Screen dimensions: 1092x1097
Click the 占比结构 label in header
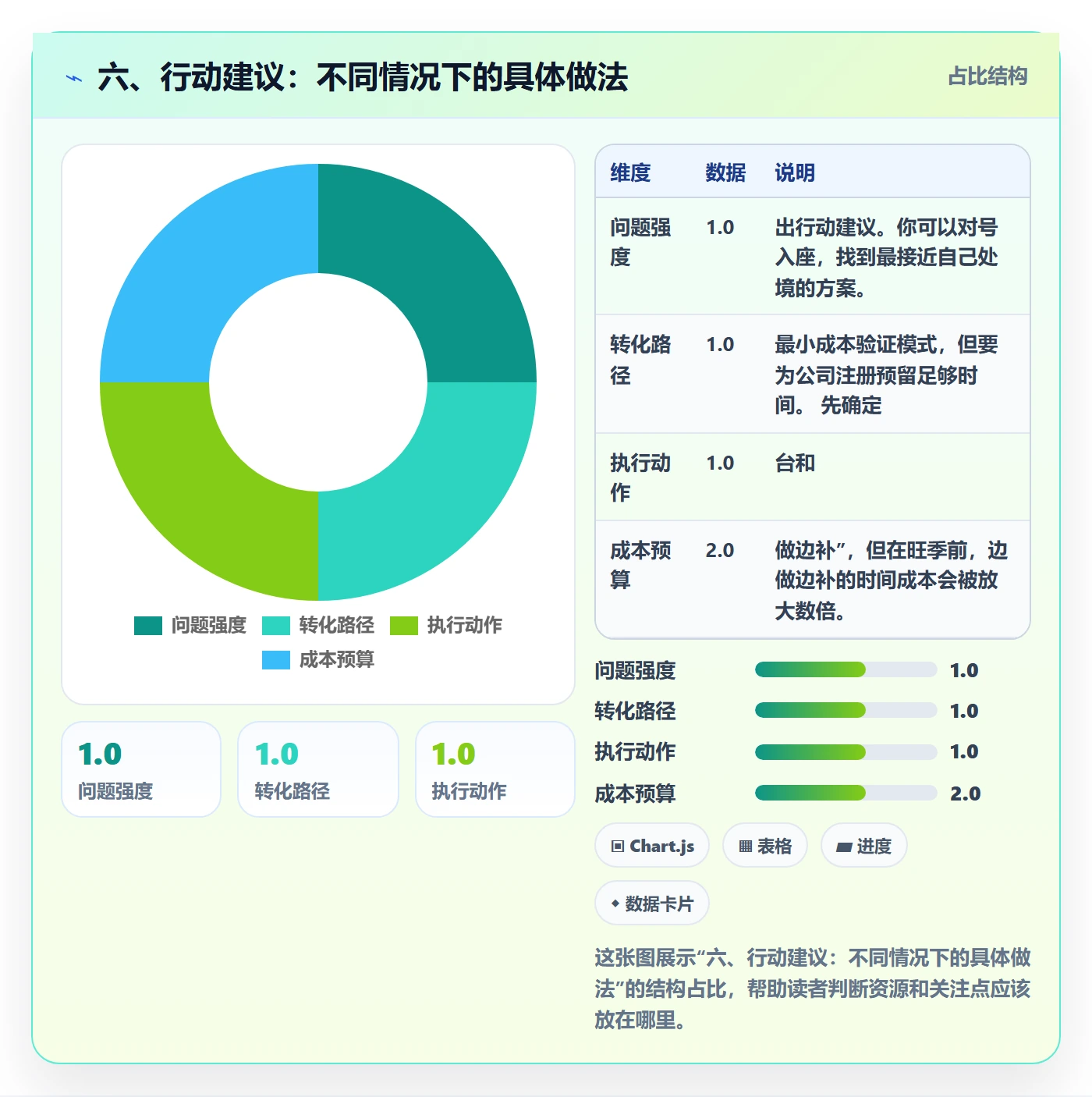987,76
